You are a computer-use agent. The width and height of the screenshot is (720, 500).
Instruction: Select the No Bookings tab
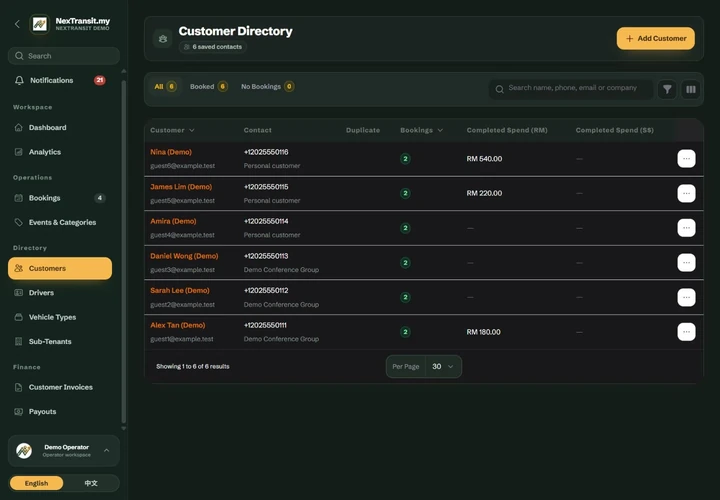click(268, 86)
